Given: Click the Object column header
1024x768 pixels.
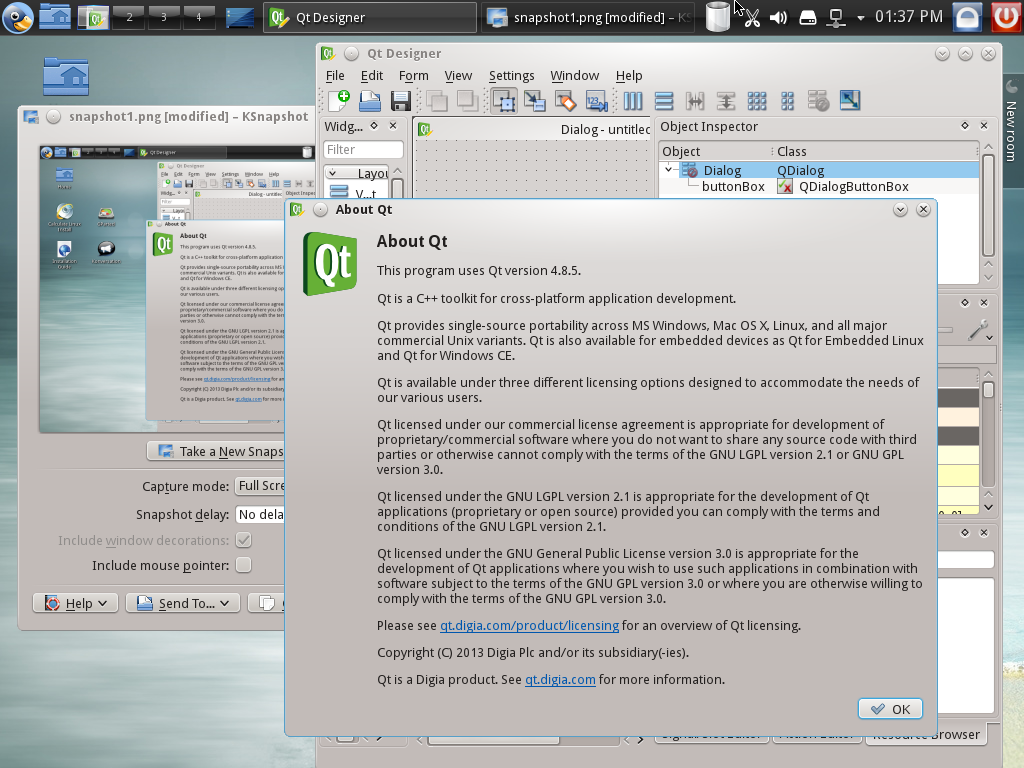Looking at the screenshot, I should coord(716,152).
